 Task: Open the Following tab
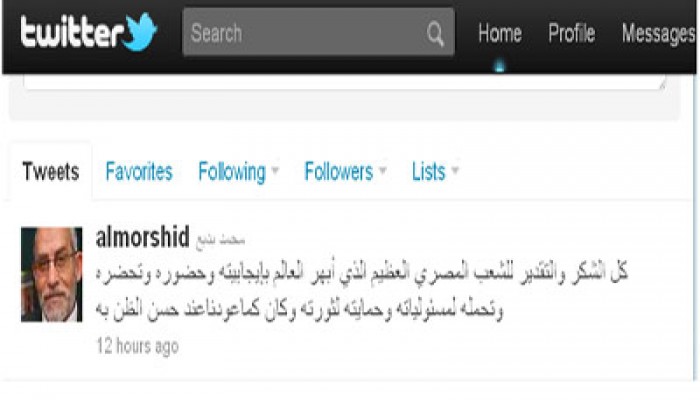pyautogui.click(x=232, y=172)
